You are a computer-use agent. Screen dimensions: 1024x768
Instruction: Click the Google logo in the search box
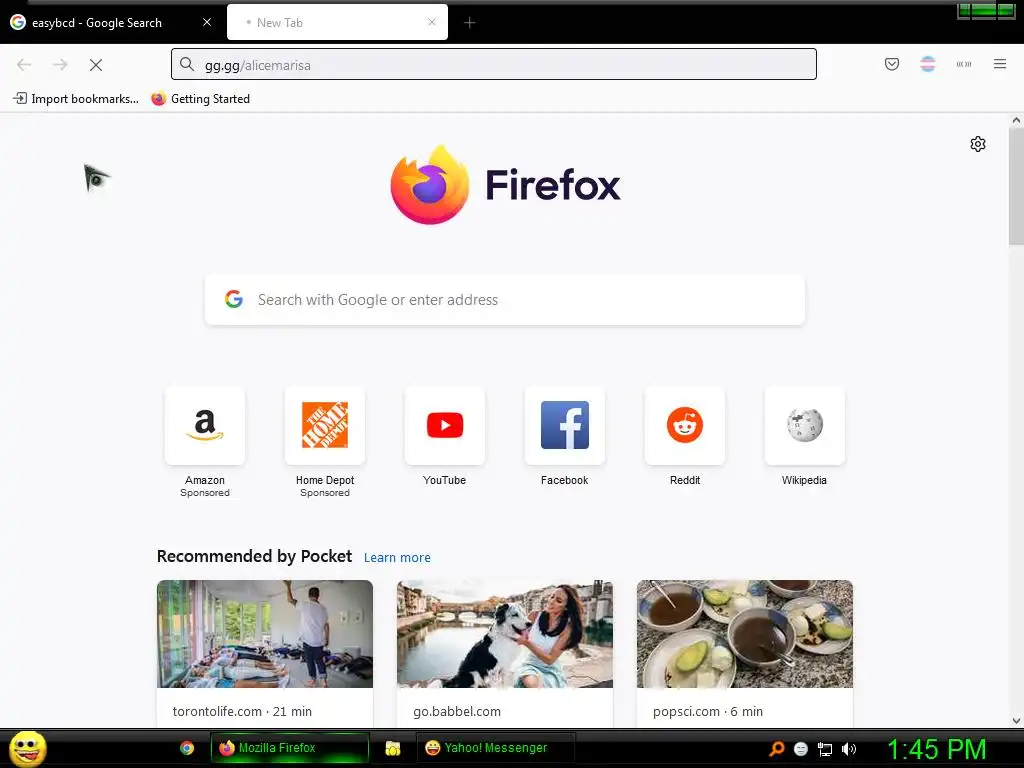click(x=234, y=299)
